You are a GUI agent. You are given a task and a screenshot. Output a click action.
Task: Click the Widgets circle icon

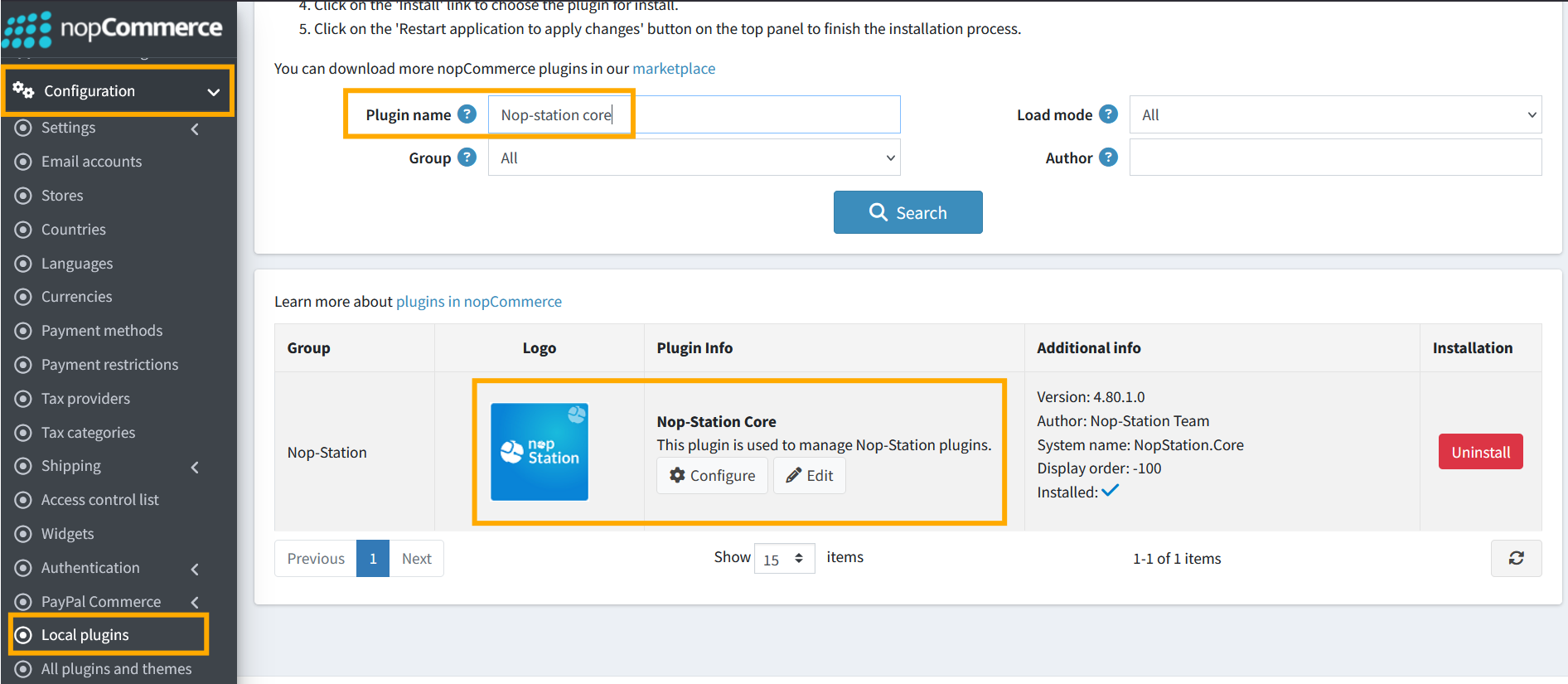(x=24, y=534)
